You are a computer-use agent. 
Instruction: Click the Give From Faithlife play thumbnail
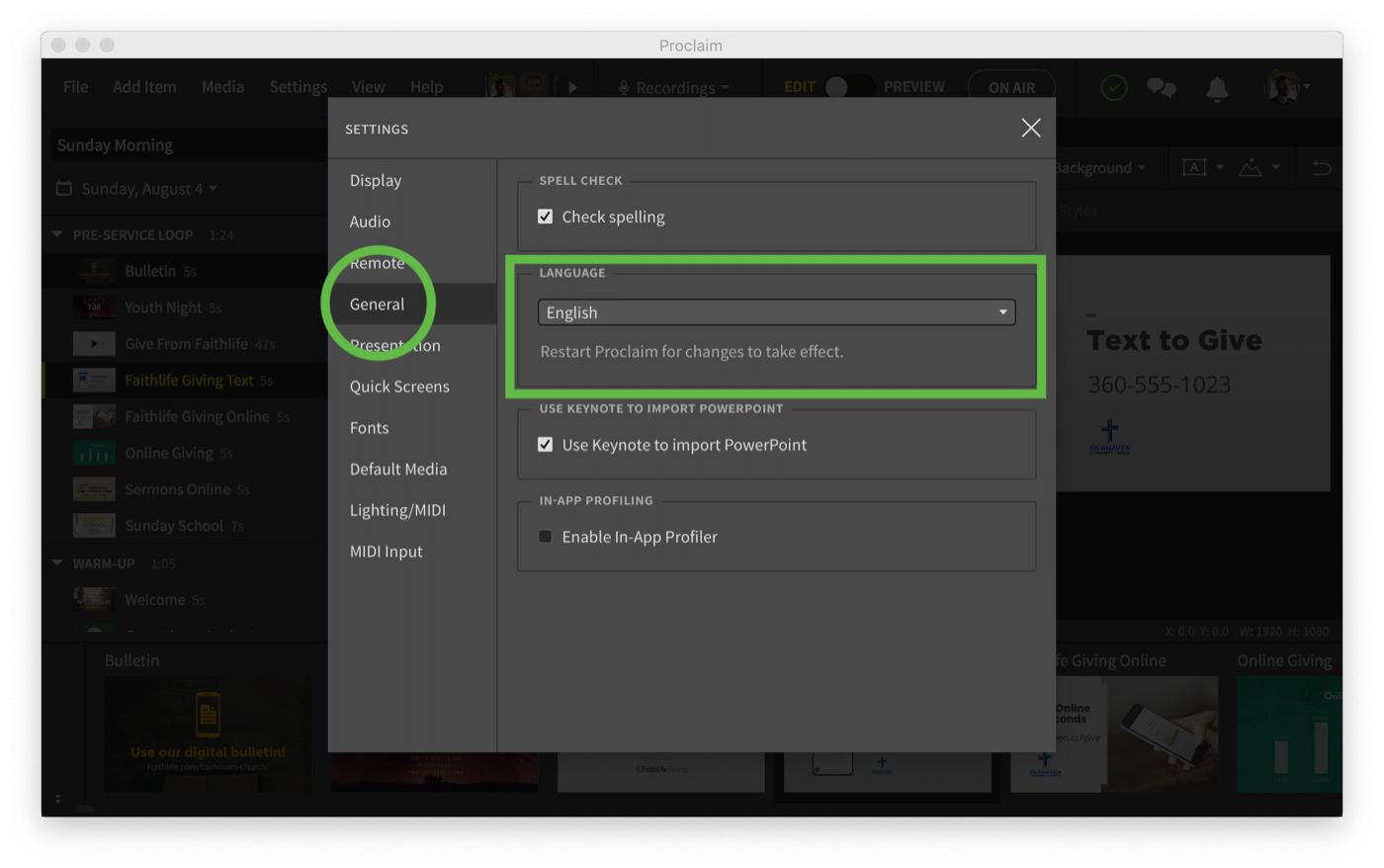(94, 344)
